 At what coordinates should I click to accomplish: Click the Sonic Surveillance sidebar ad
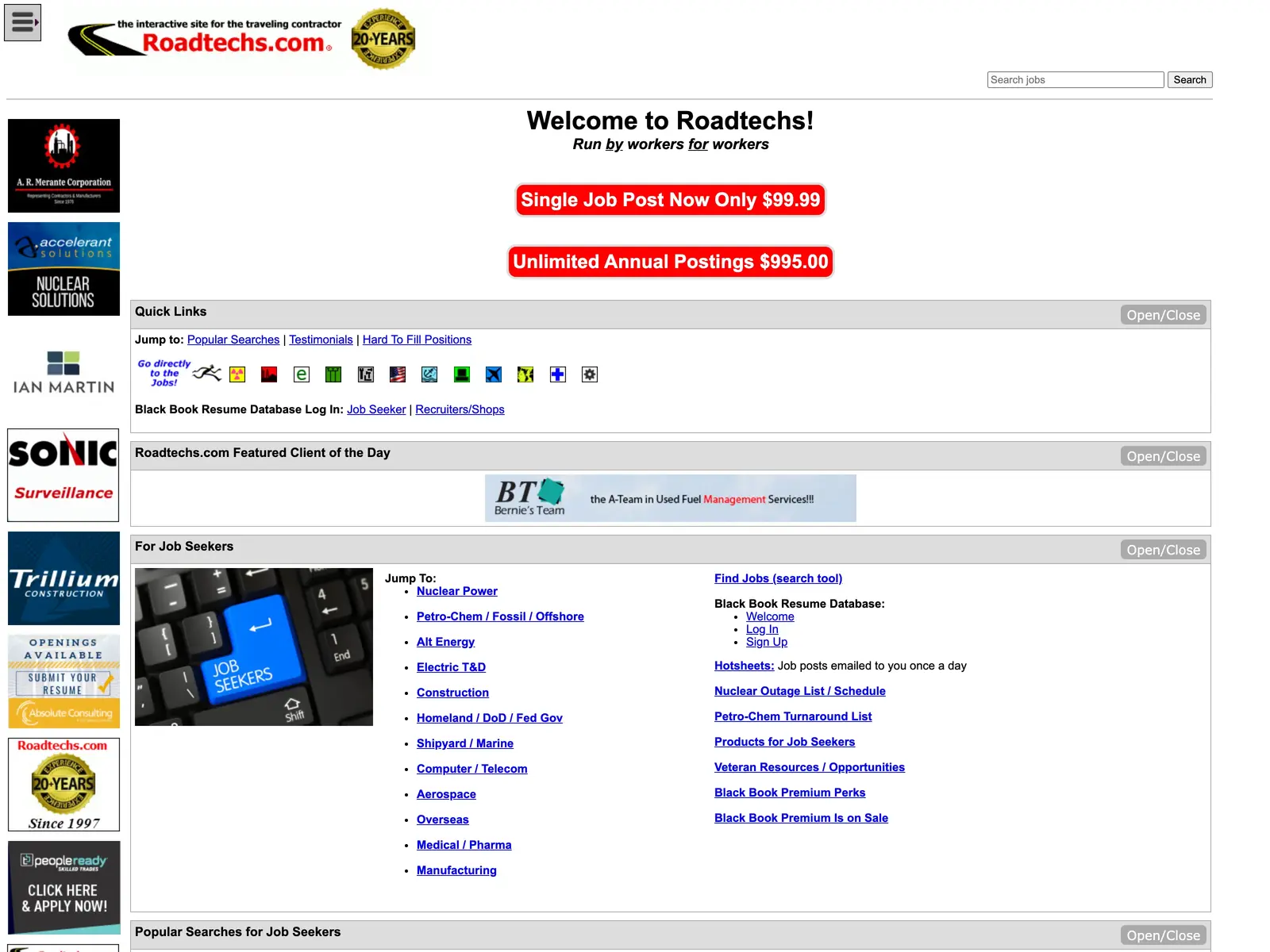[x=63, y=475]
